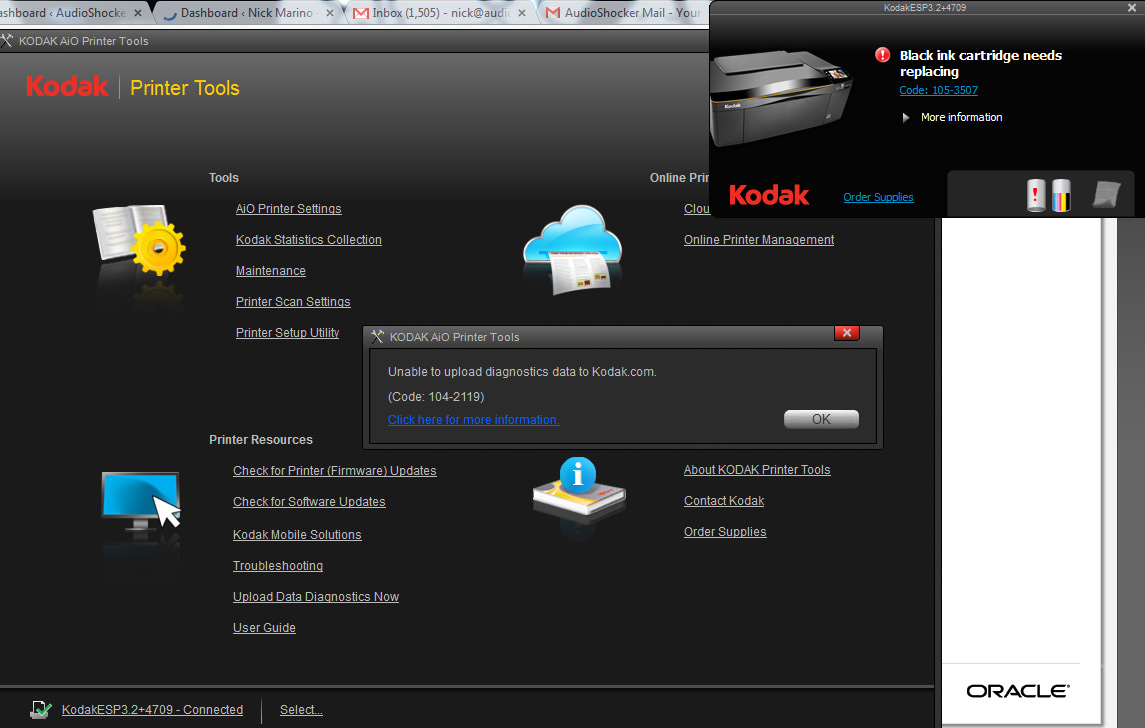1145x728 pixels.
Task: Open AiO Printer Settings
Action: click(x=288, y=209)
